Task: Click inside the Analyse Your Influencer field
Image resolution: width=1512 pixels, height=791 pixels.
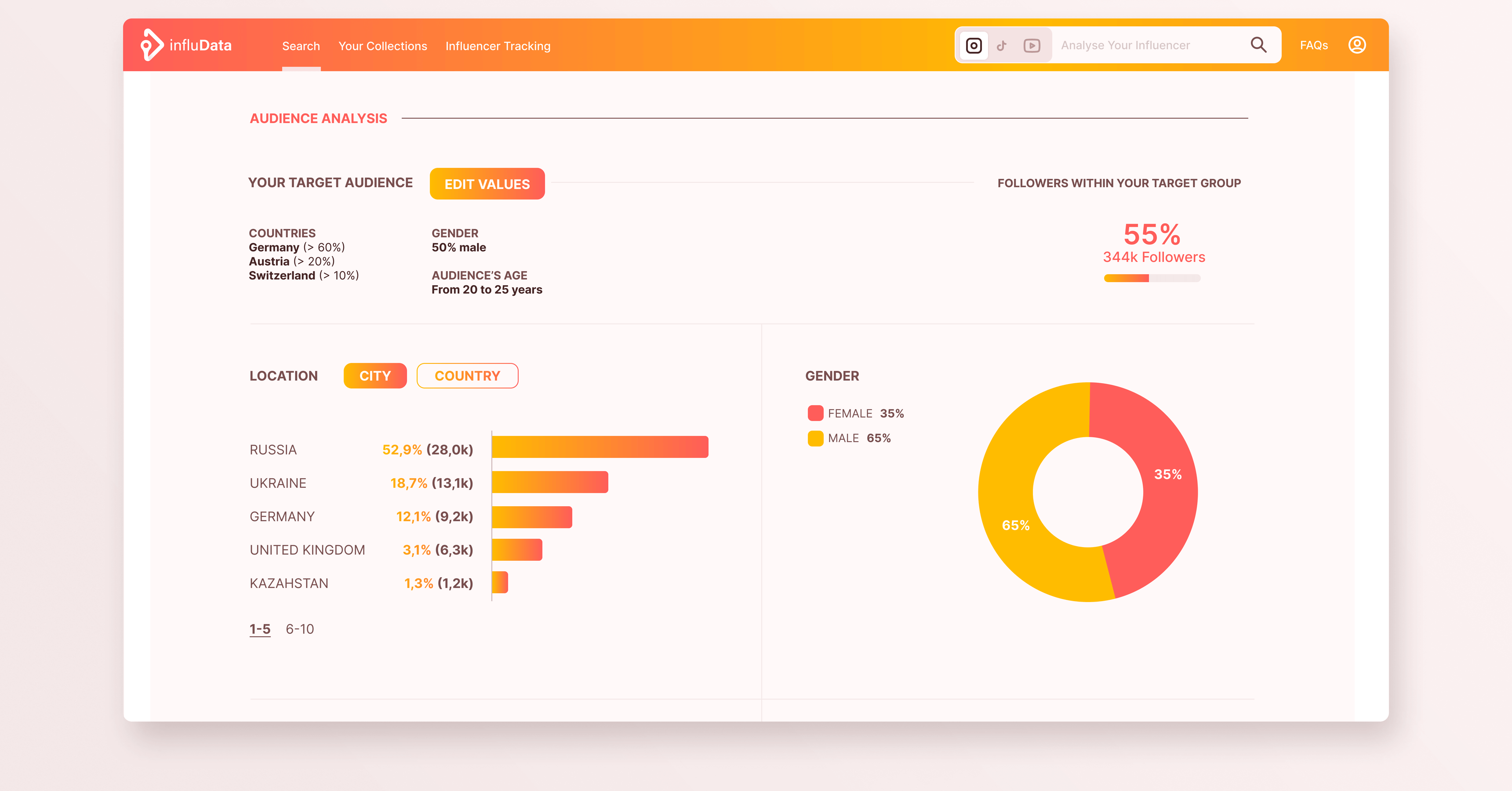Action: [x=1145, y=44]
